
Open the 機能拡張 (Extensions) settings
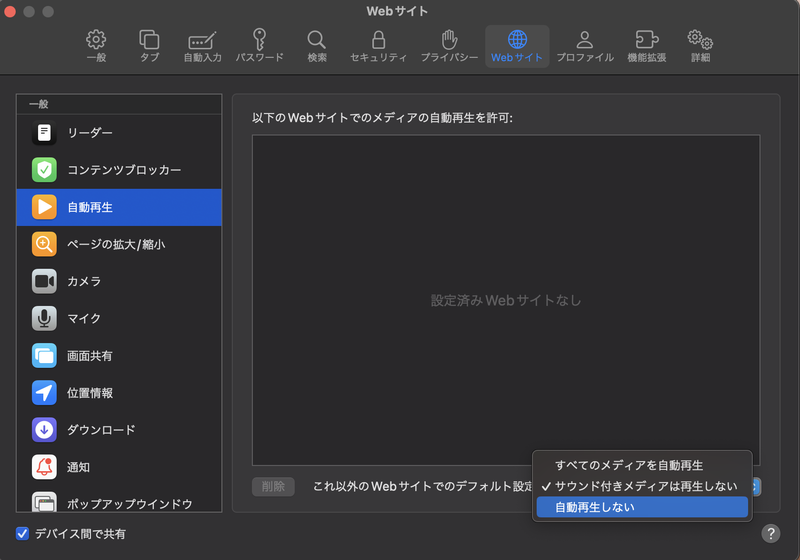coord(646,46)
